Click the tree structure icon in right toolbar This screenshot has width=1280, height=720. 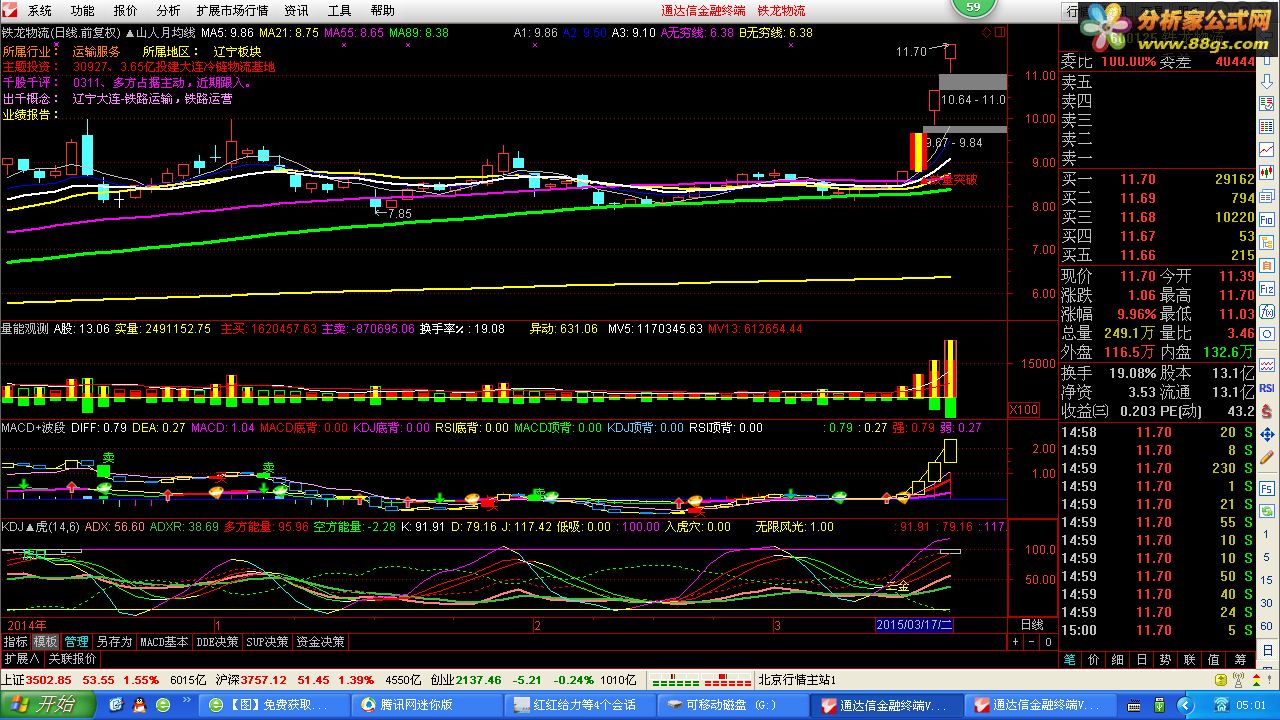point(1267,242)
